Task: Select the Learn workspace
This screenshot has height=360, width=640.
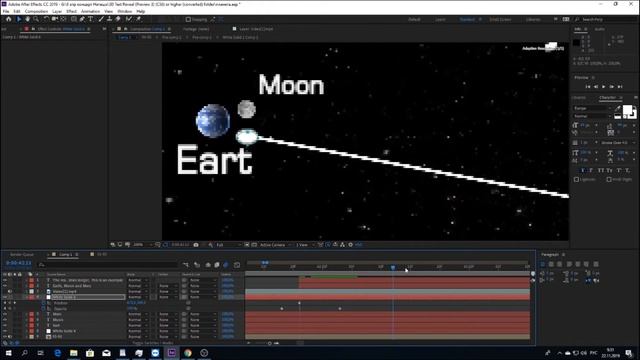Action: click(x=440, y=20)
